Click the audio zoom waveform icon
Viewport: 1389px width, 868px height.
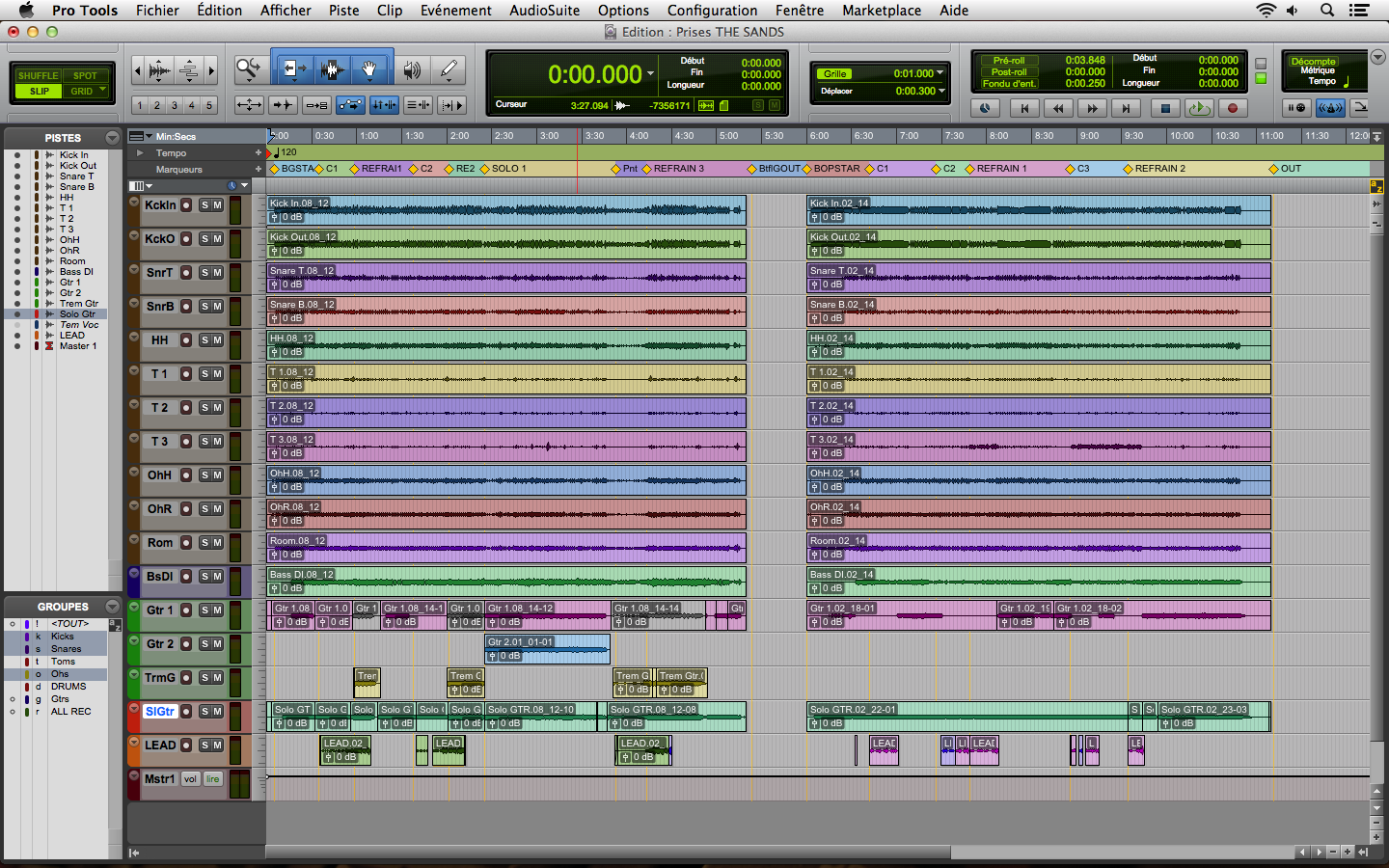(x=160, y=70)
